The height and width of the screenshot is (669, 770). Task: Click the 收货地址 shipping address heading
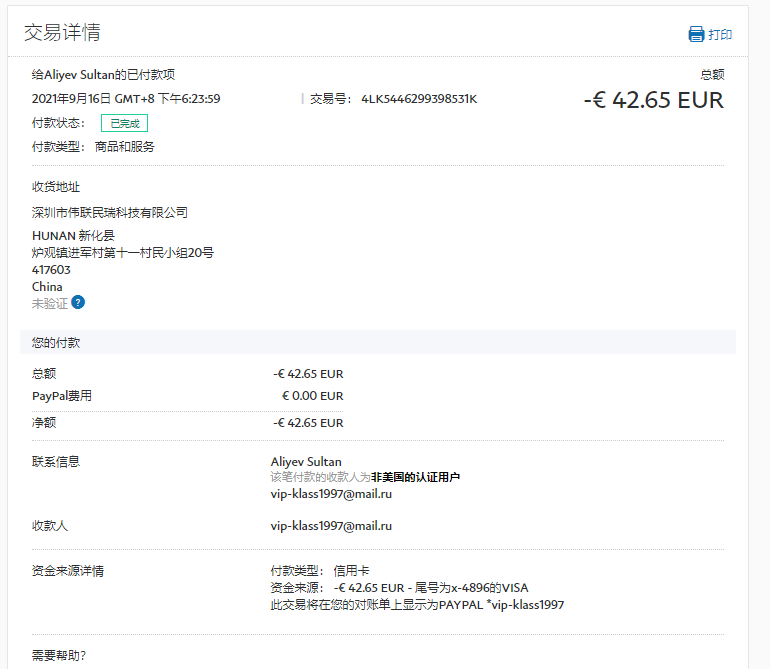[56, 187]
